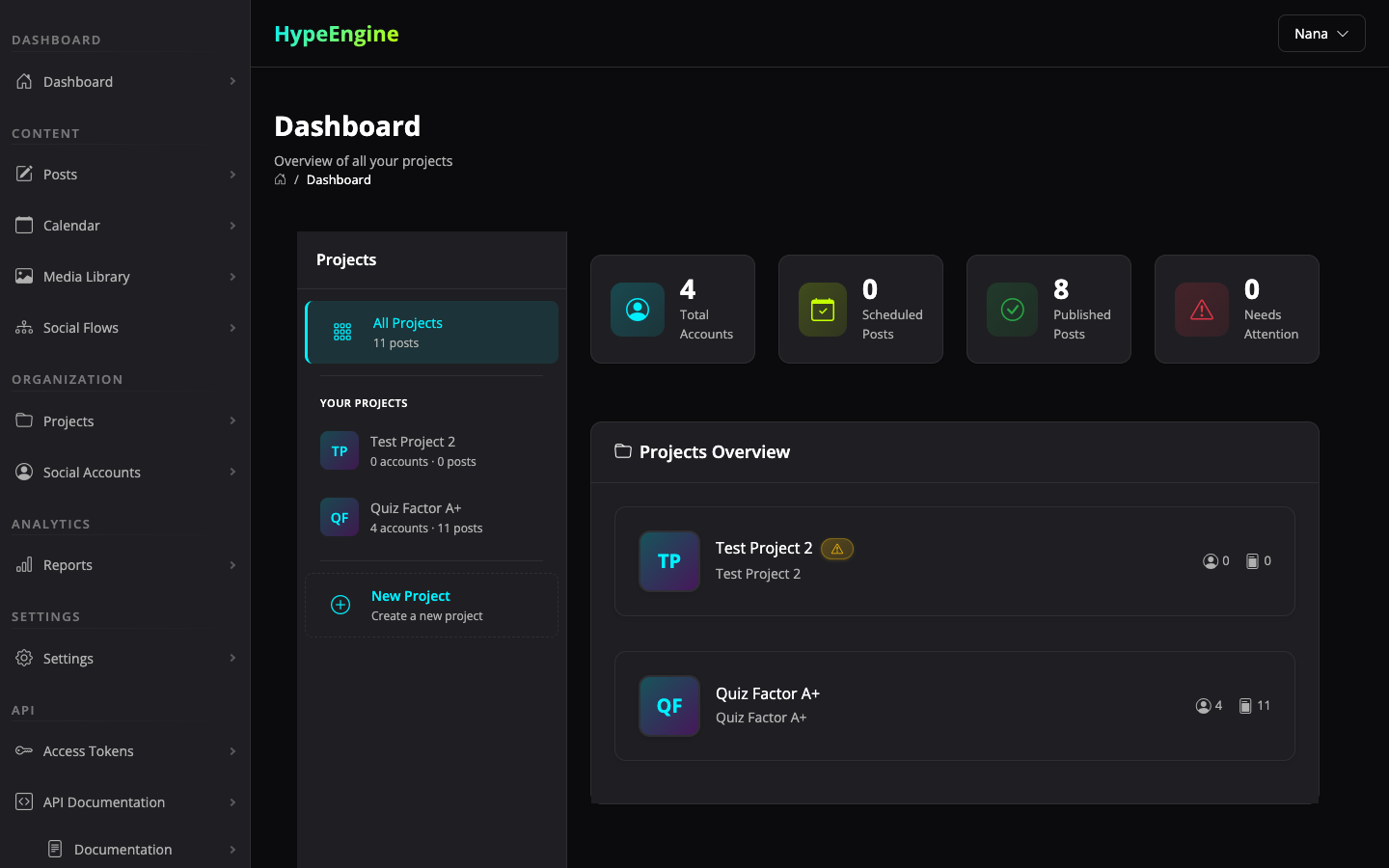Image resolution: width=1389 pixels, height=868 pixels.
Task: Click the posts icon on Test Project 2 card
Action: point(1252,561)
